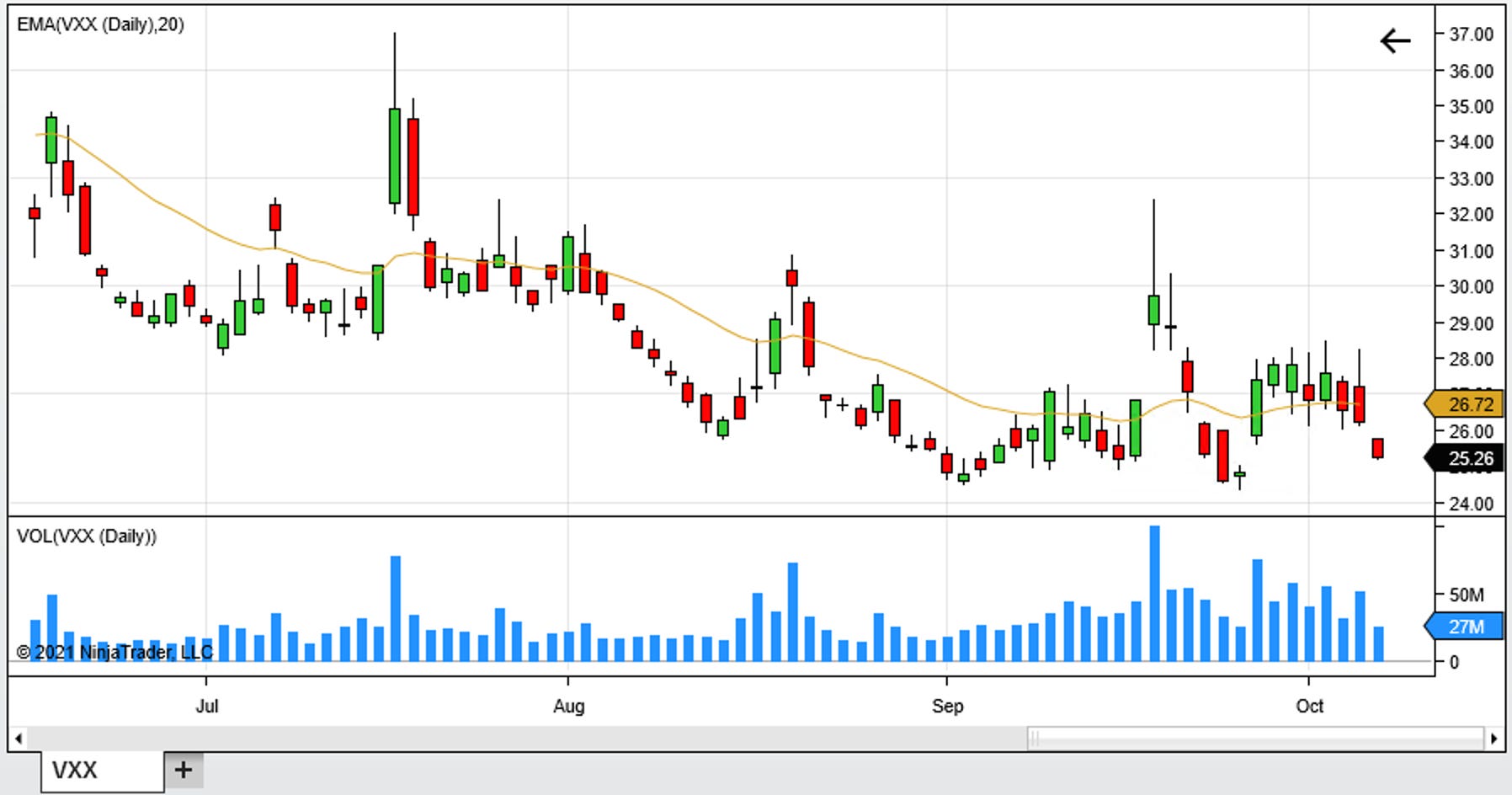This screenshot has width=1512, height=795.
Task: Click the 37.00 price axis label
Action: click(x=1471, y=35)
